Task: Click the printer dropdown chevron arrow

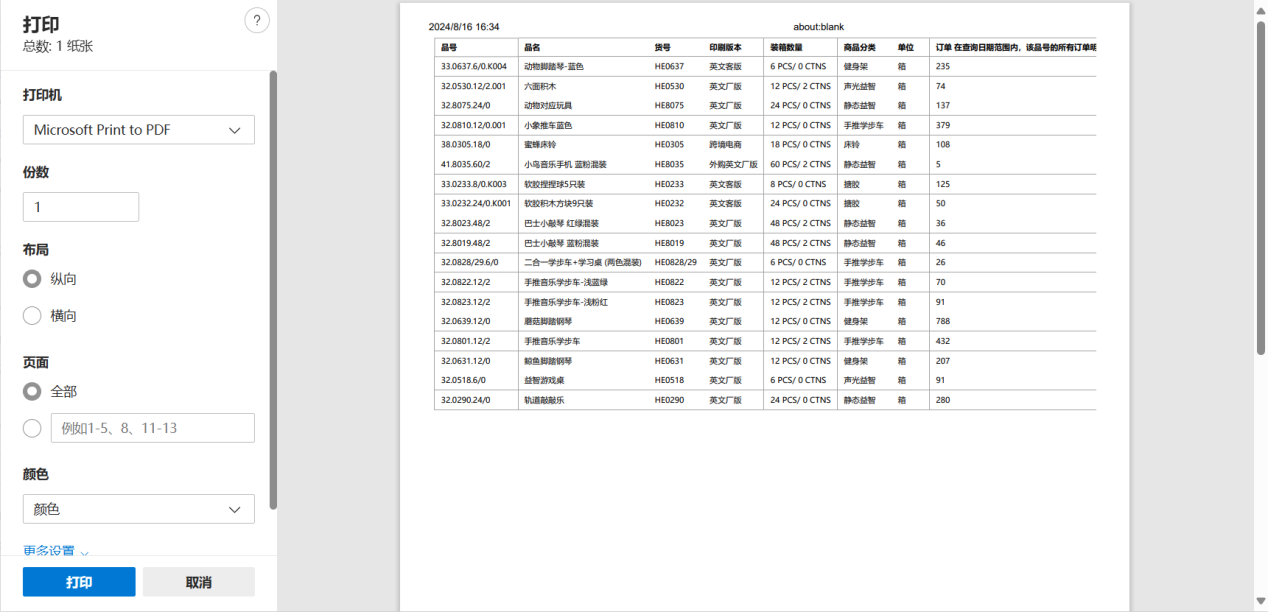Action: coord(235,130)
